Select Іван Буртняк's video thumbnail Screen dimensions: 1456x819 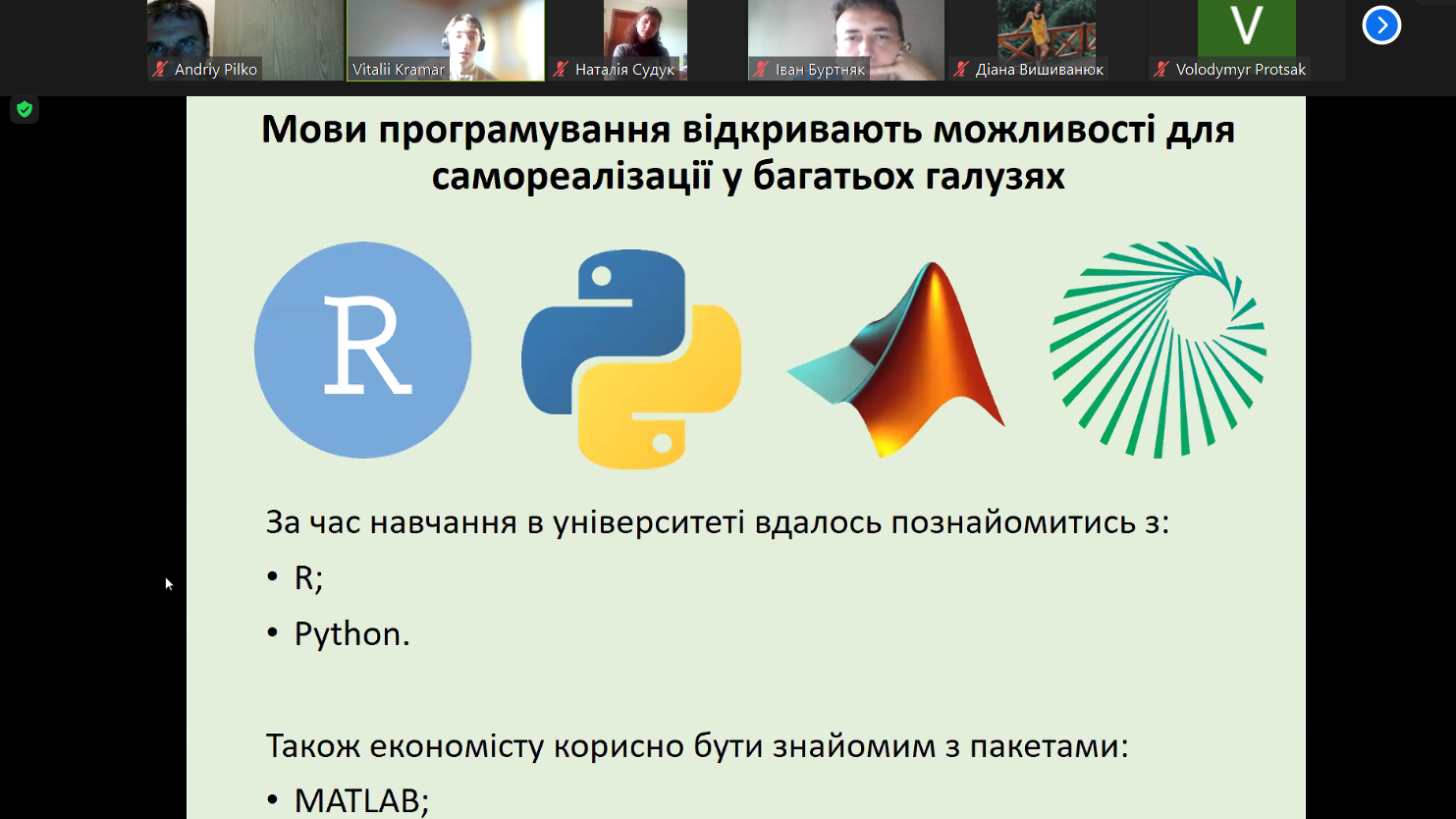point(845,34)
